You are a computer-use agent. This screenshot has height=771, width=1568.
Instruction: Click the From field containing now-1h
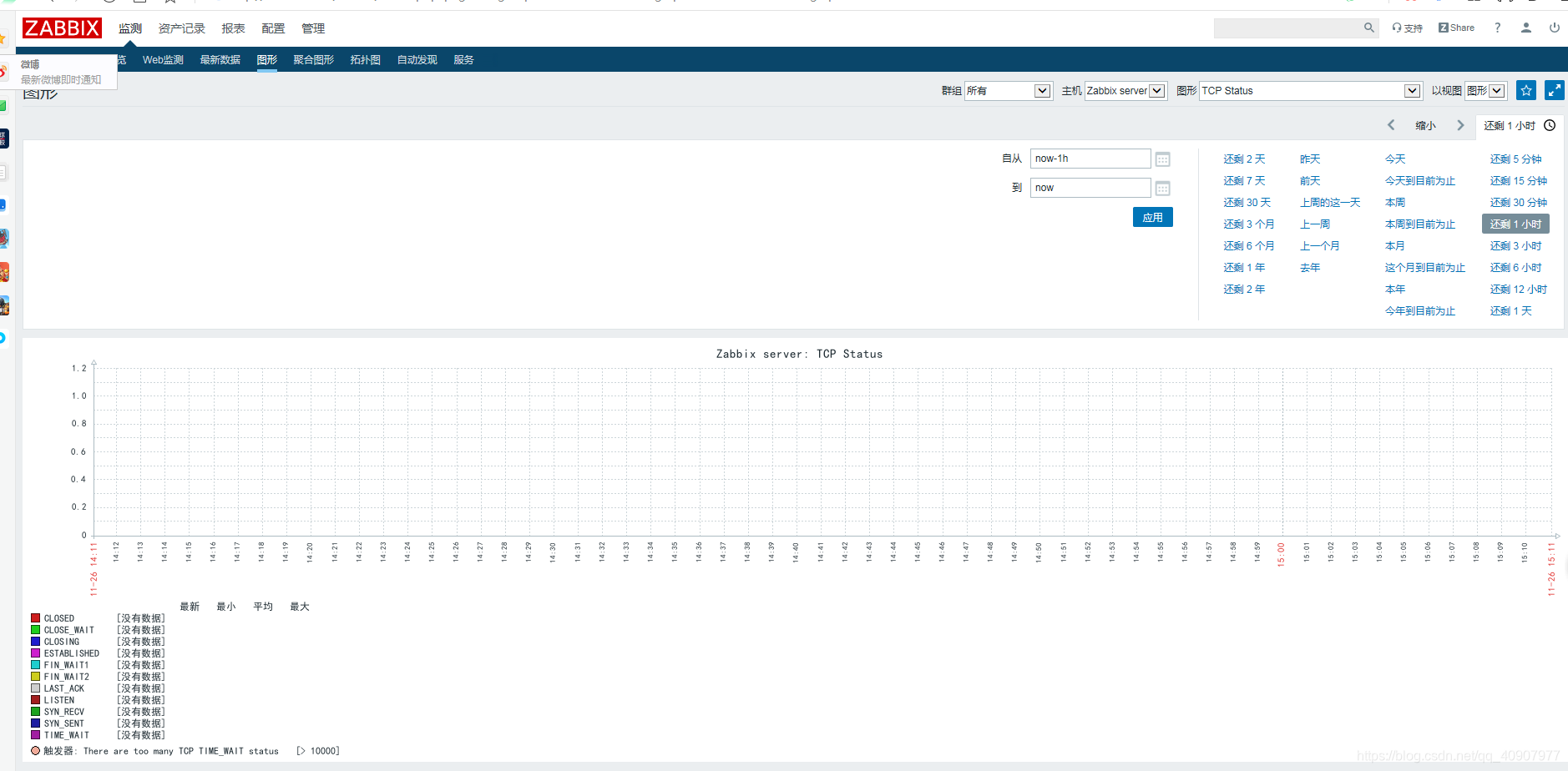click(1090, 159)
